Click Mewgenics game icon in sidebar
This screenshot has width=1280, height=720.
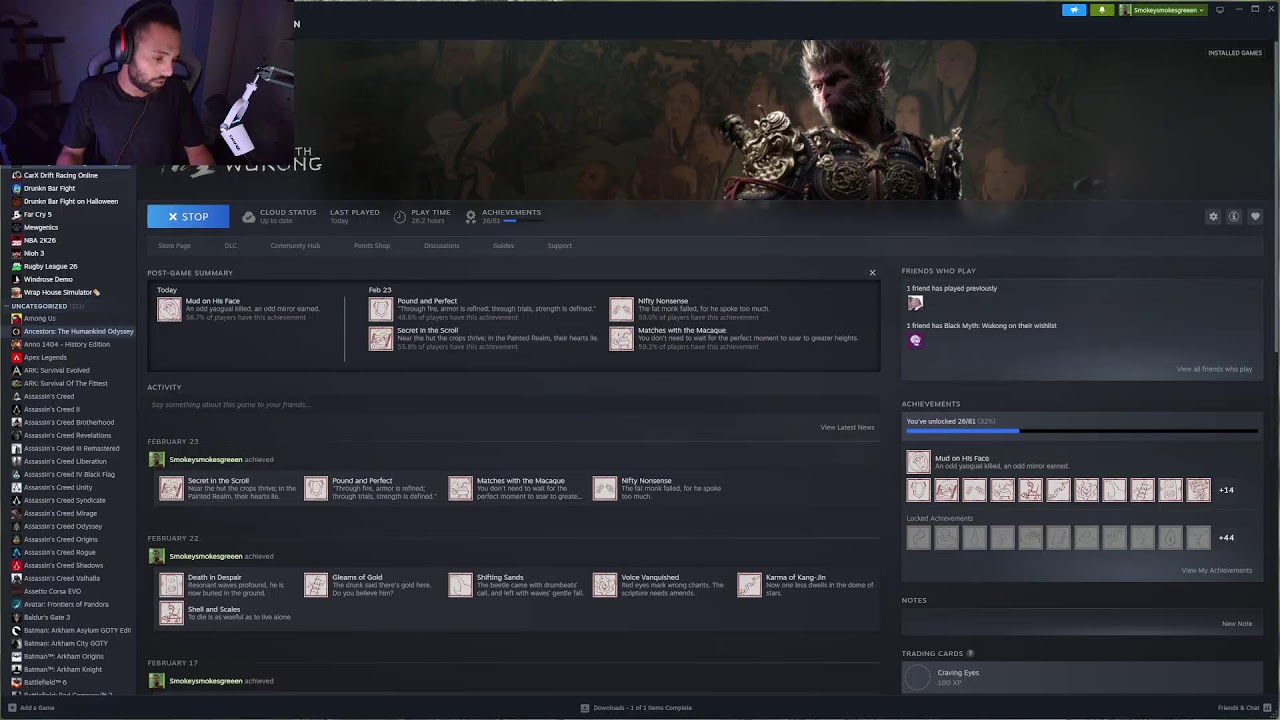[16, 227]
